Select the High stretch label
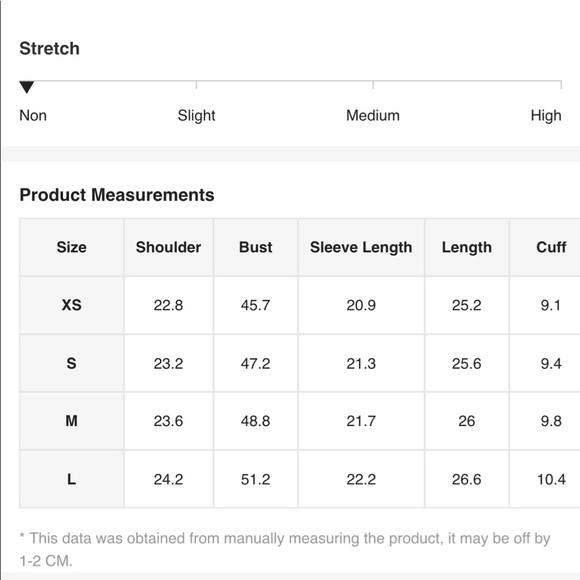 click(546, 115)
